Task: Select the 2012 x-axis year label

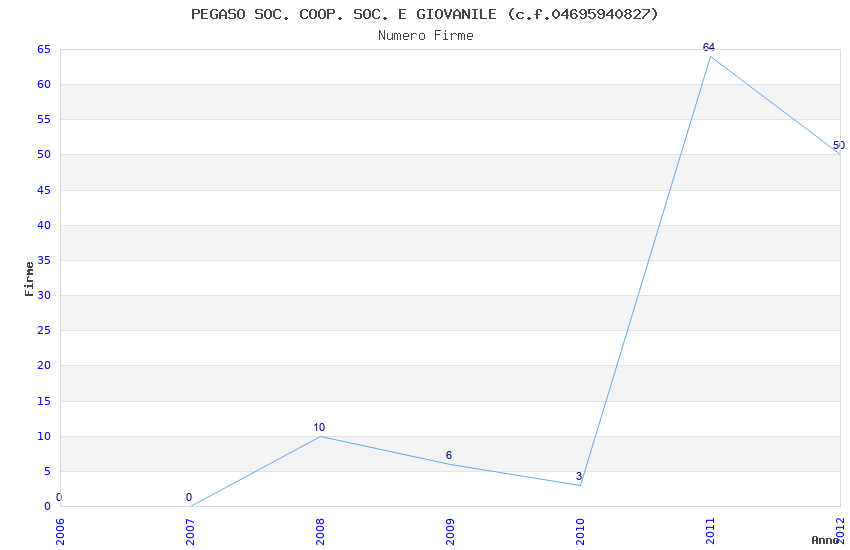Action: point(840,532)
